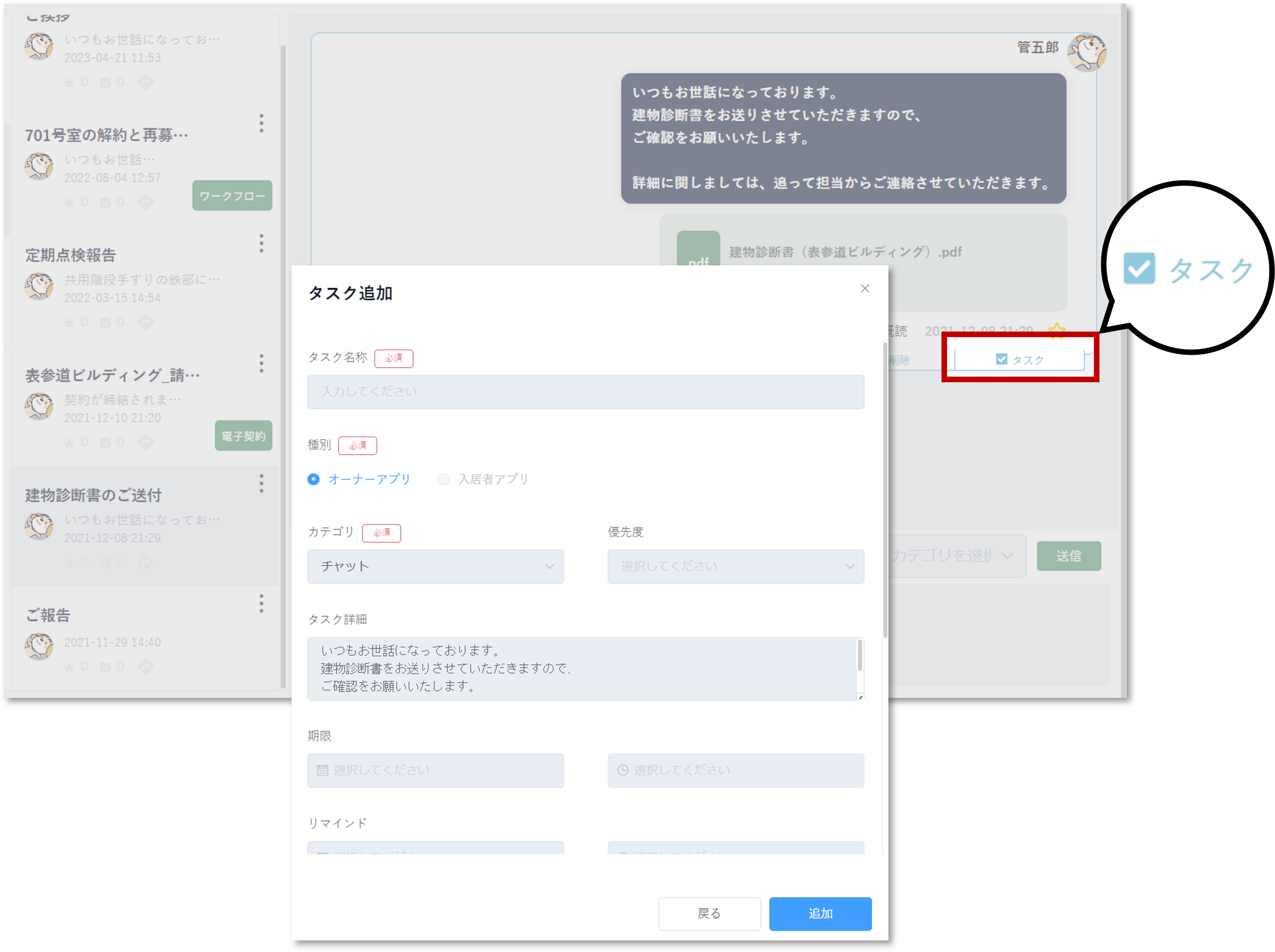Select the オーナーアプリ radio button
The width and height of the screenshot is (1275, 952).
[314, 480]
